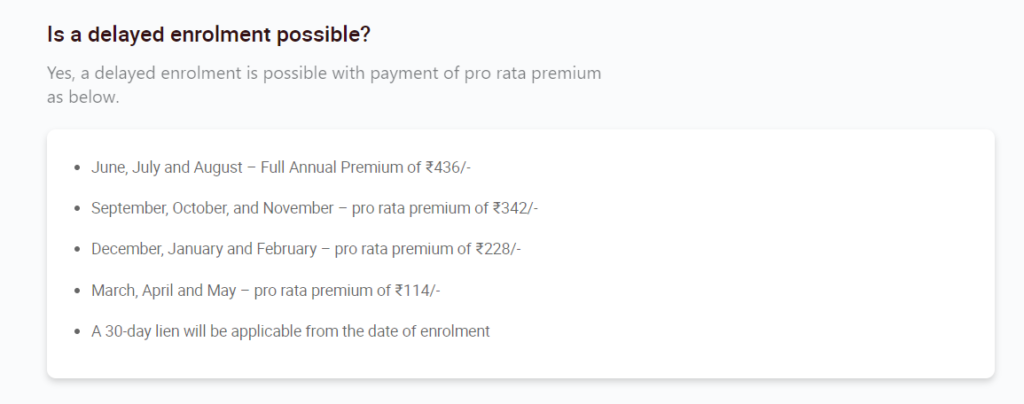Click the "June, July and August" text
This screenshot has height=404, width=1024.
click(x=167, y=168)
